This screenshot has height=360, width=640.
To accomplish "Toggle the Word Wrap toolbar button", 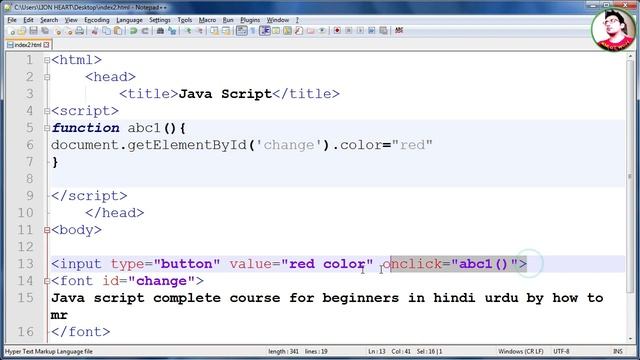I will pyautogui.click(x=241, y=31).
